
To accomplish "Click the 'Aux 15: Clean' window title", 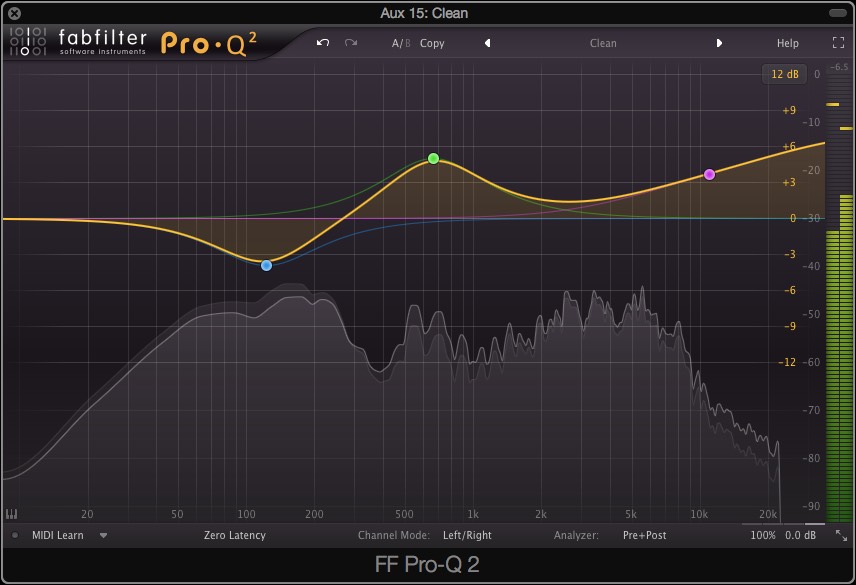I will pyautogui.click(x=424, y=13).
